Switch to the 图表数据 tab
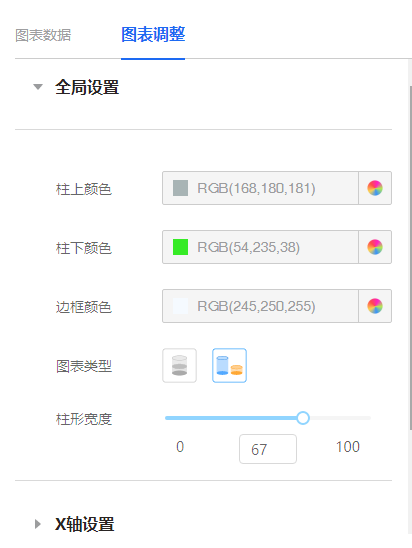 (43, 35)
